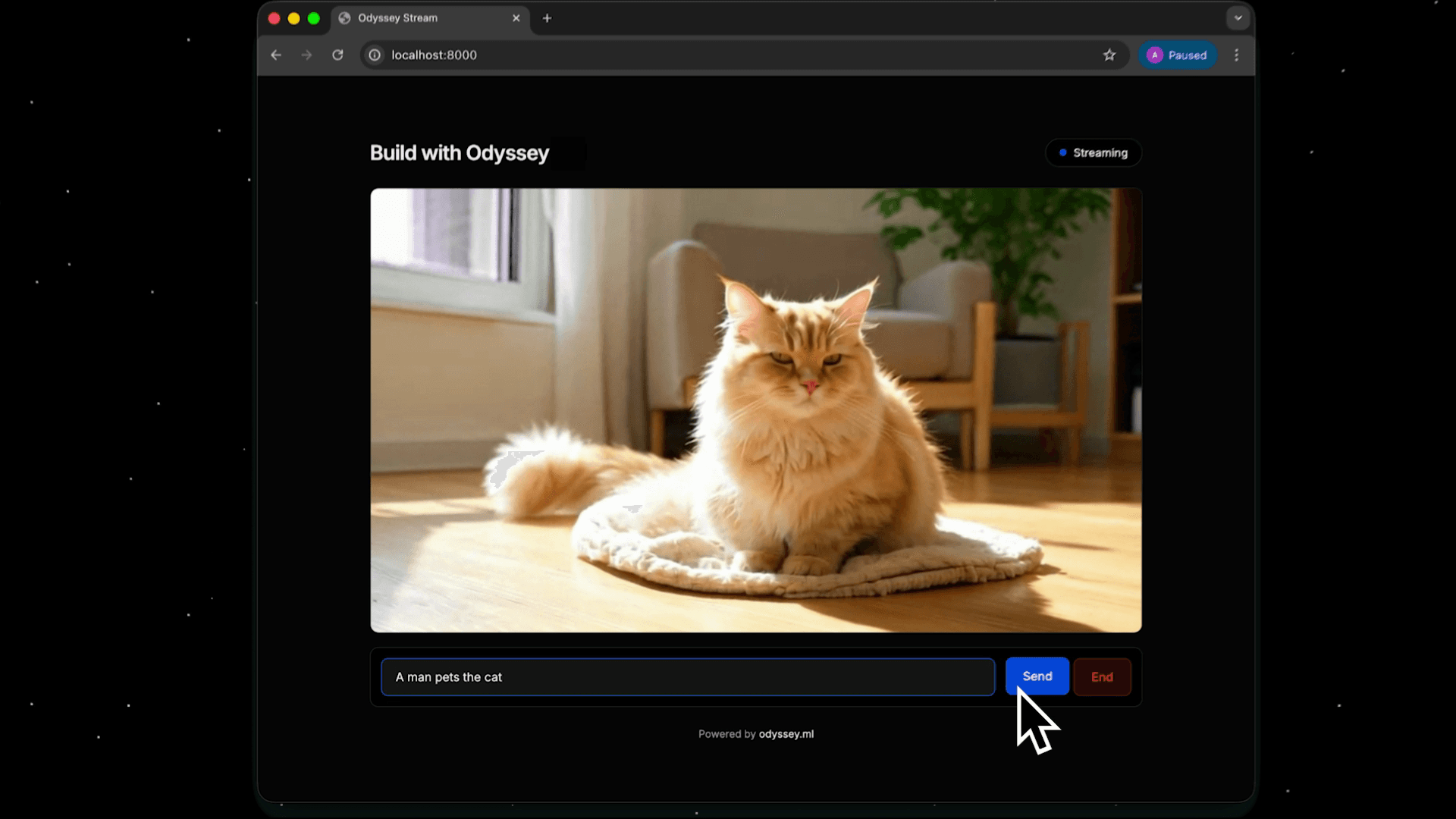Reload the localhost page
The image size is (1456, 819).
(337, 55)
